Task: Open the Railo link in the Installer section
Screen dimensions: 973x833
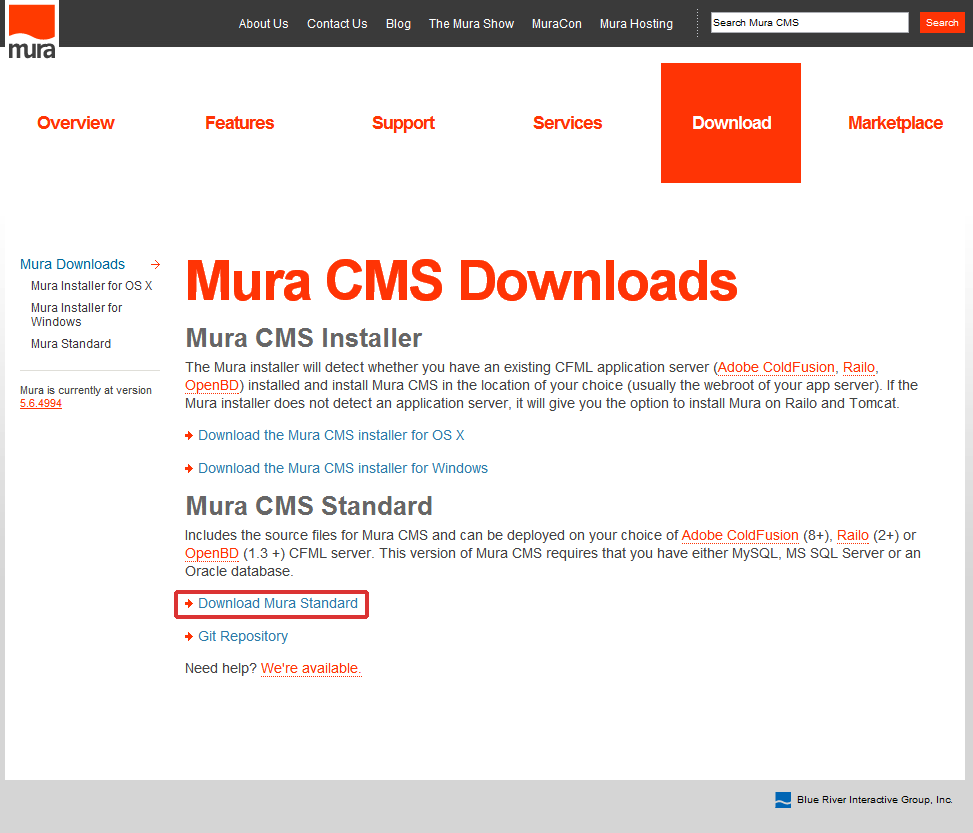Action: click(858, 367)
